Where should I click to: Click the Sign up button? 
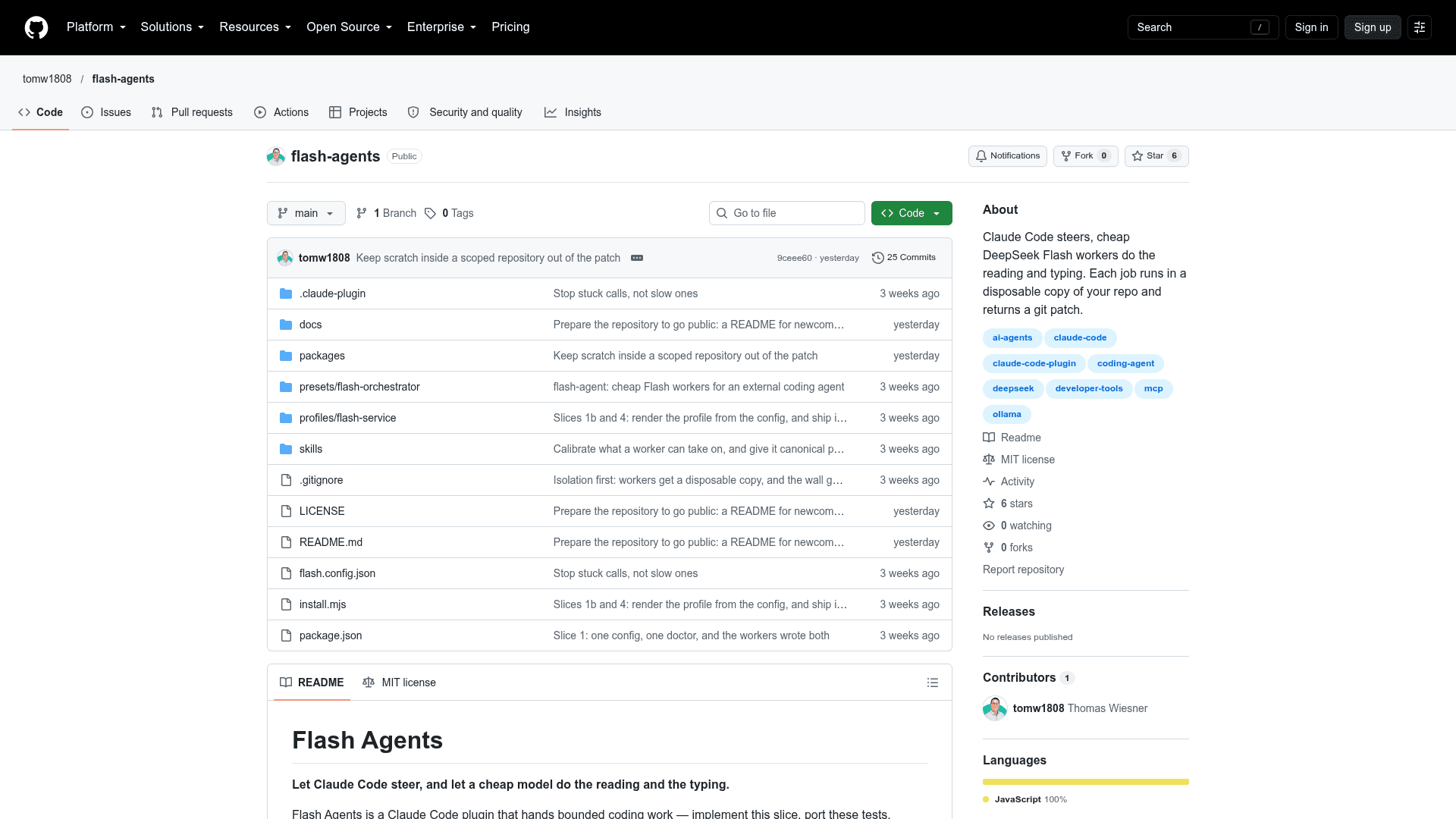click(1373, 27)
